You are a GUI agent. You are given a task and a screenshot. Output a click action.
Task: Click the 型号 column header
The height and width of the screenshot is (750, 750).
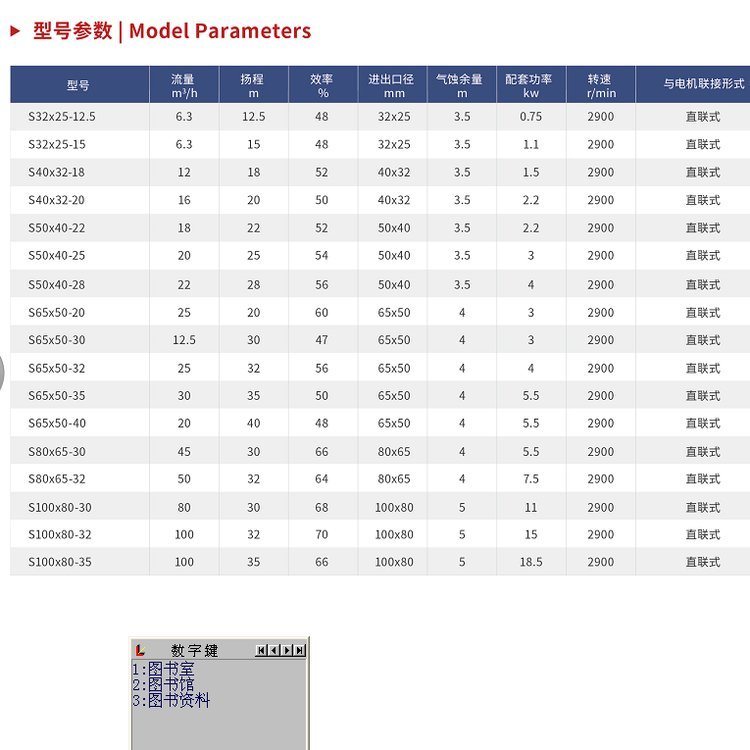78,85
